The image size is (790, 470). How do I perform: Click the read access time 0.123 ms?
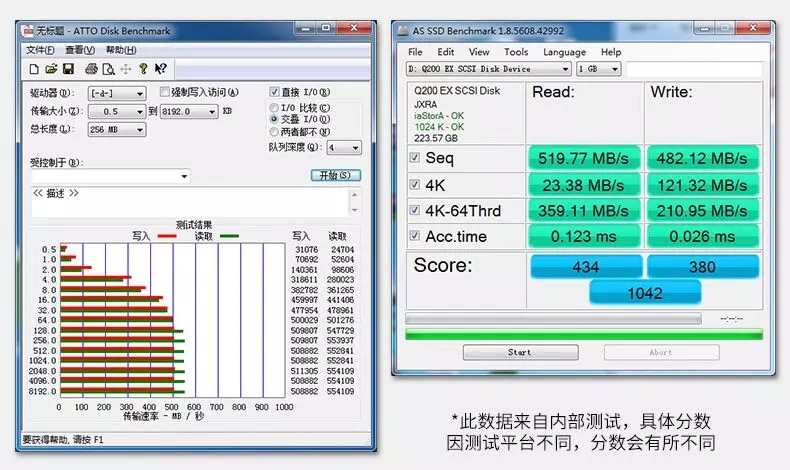(x=583, y=236)
